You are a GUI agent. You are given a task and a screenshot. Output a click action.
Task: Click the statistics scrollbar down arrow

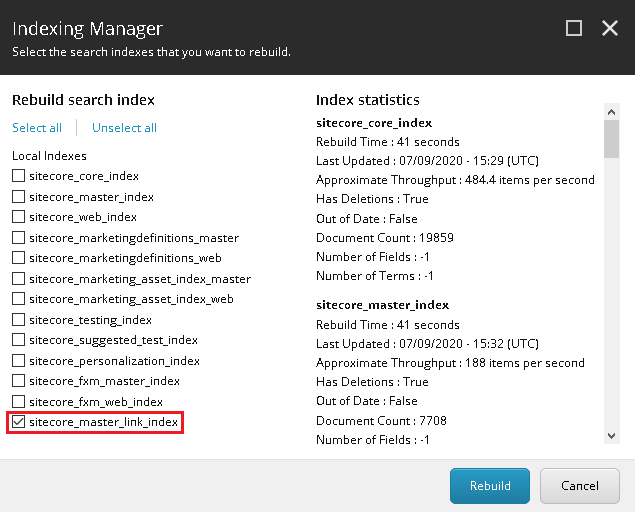point(612,436)
